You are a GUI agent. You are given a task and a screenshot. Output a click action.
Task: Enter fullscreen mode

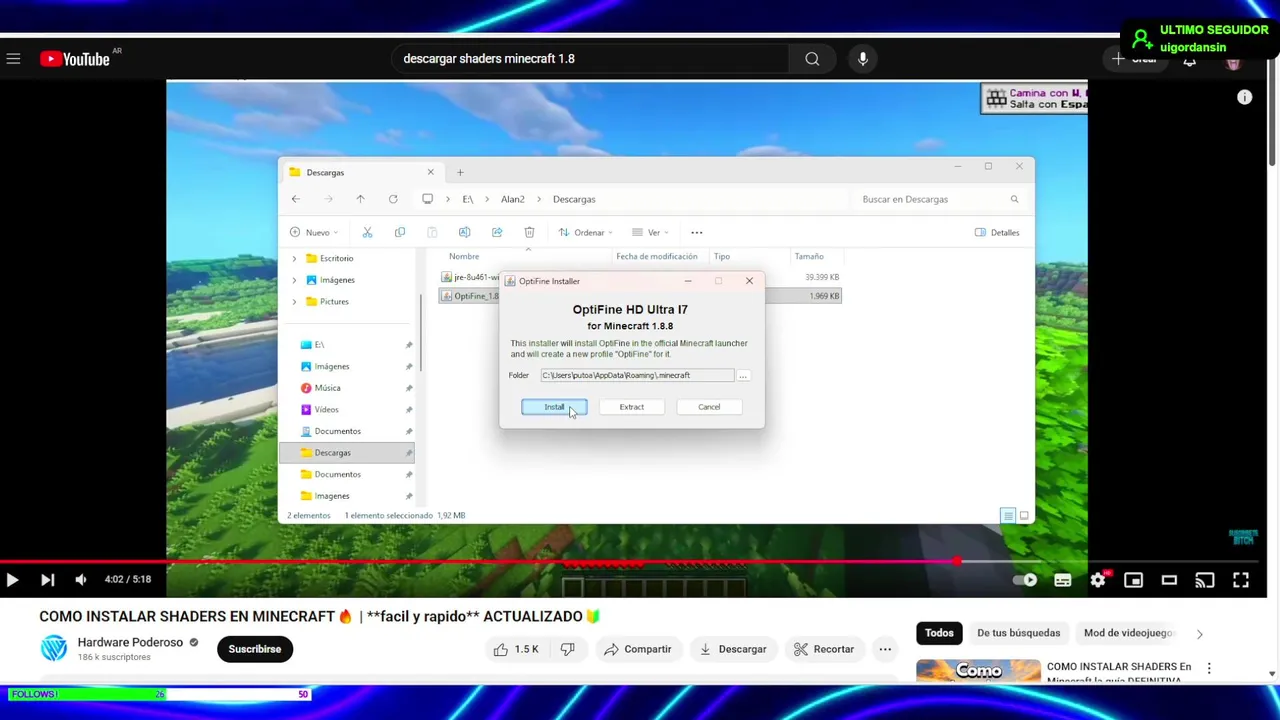pos(1241,580)
